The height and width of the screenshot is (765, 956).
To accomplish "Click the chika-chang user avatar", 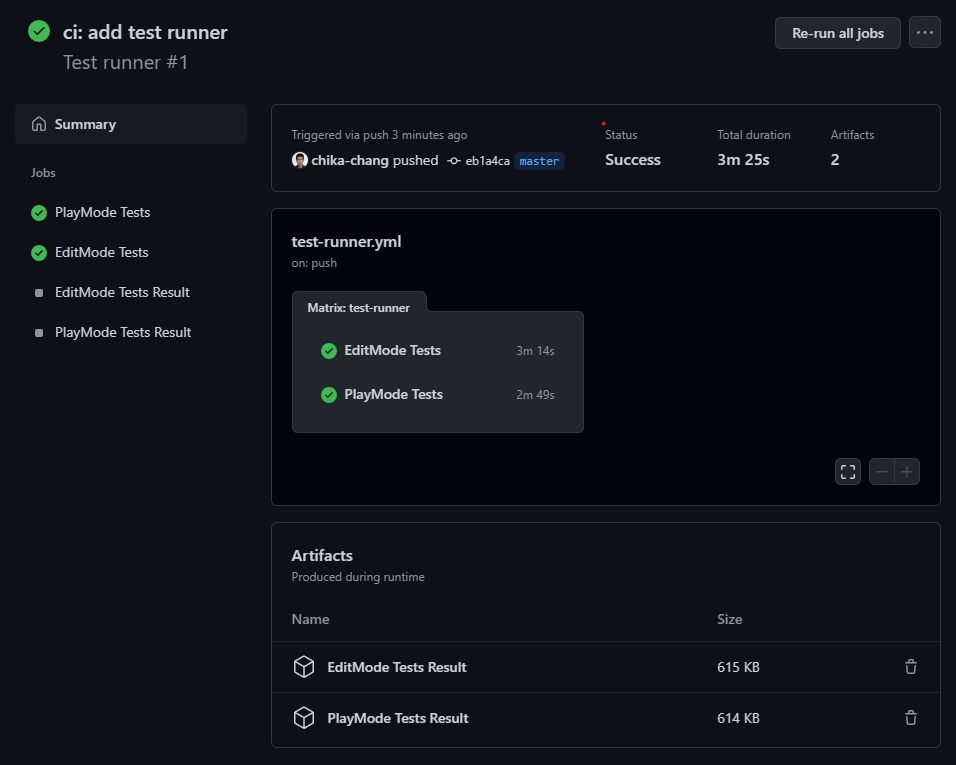I will tap(299, 160).
